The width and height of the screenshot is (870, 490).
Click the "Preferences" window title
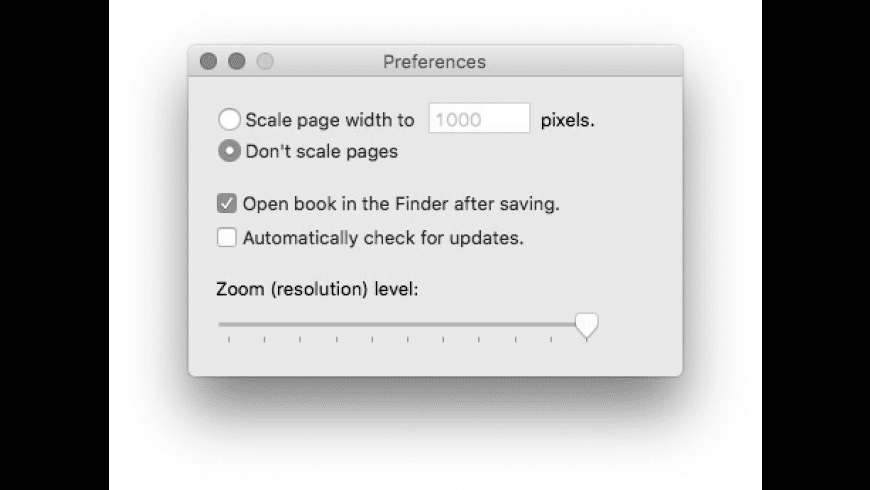pyautogui.click(x=434, y=62)
